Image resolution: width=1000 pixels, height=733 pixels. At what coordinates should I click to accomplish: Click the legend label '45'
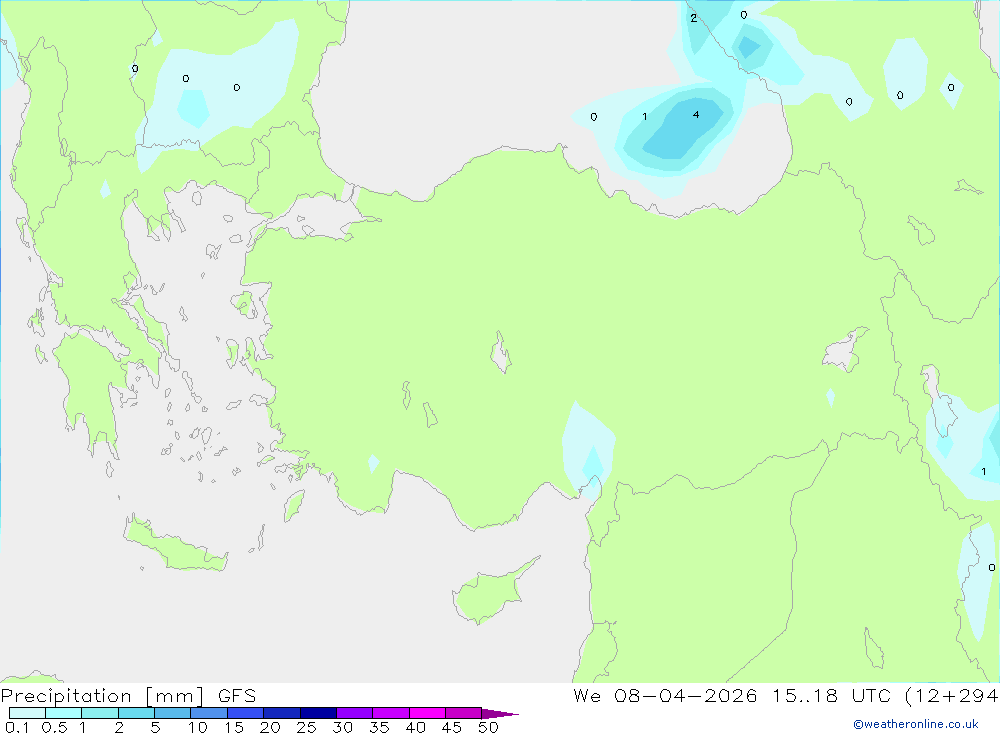(x=452, y=727)
